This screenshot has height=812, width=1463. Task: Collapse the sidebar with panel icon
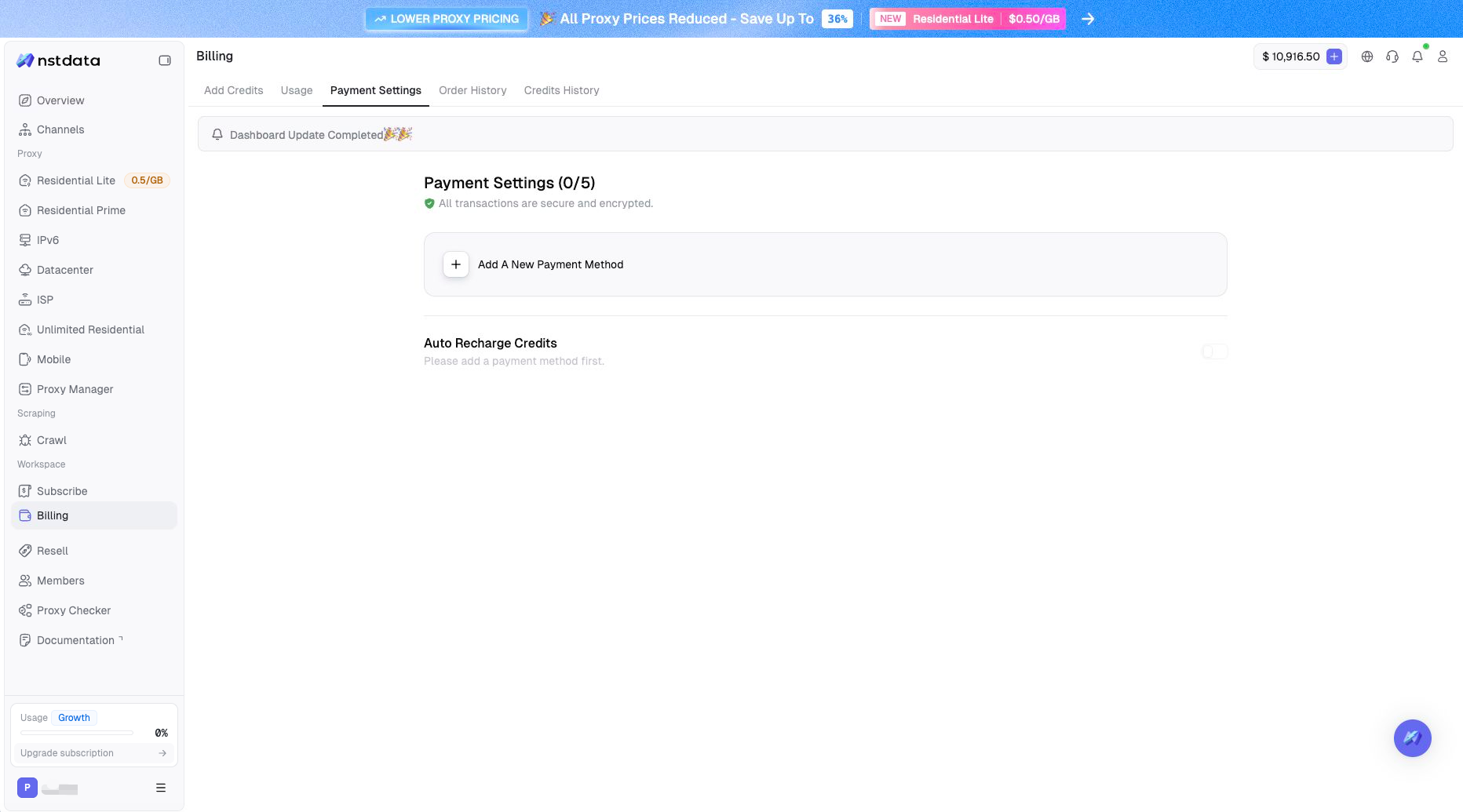pyautogui.click(x=165, y=60)
